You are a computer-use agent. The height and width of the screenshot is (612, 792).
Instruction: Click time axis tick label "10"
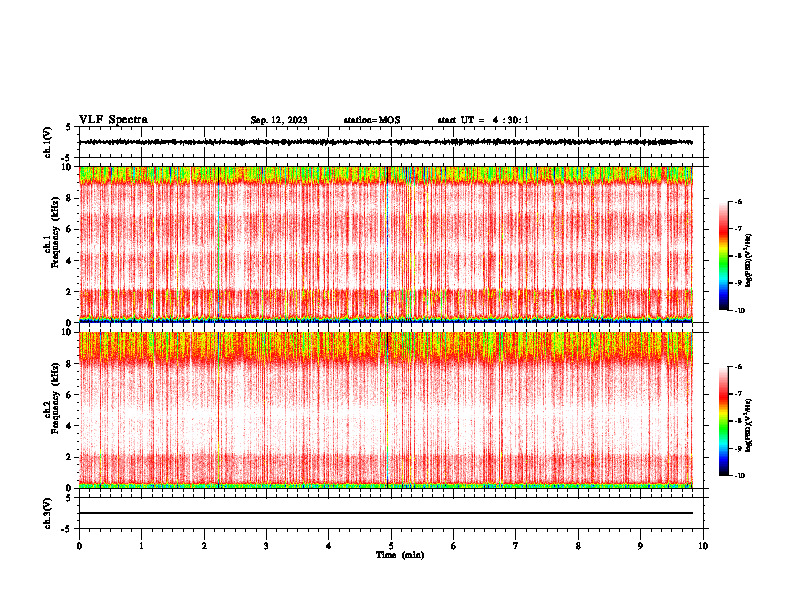click(703, 546)
